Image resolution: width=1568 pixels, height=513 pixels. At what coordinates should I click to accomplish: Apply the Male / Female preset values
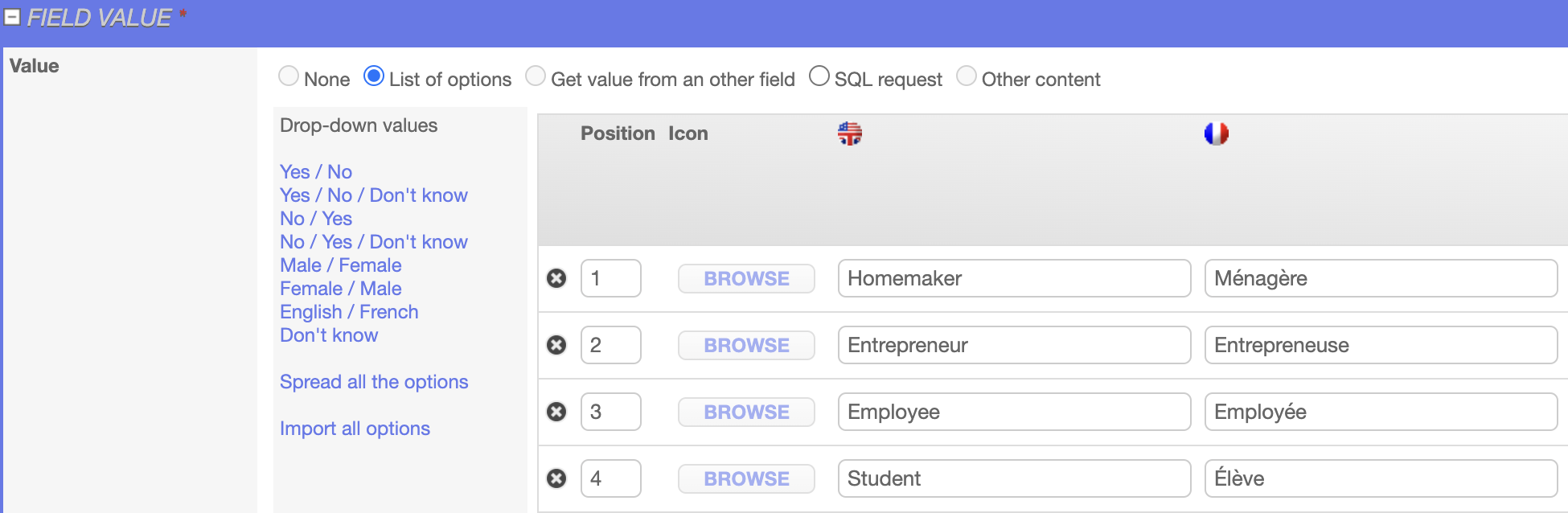click(340, 265)
